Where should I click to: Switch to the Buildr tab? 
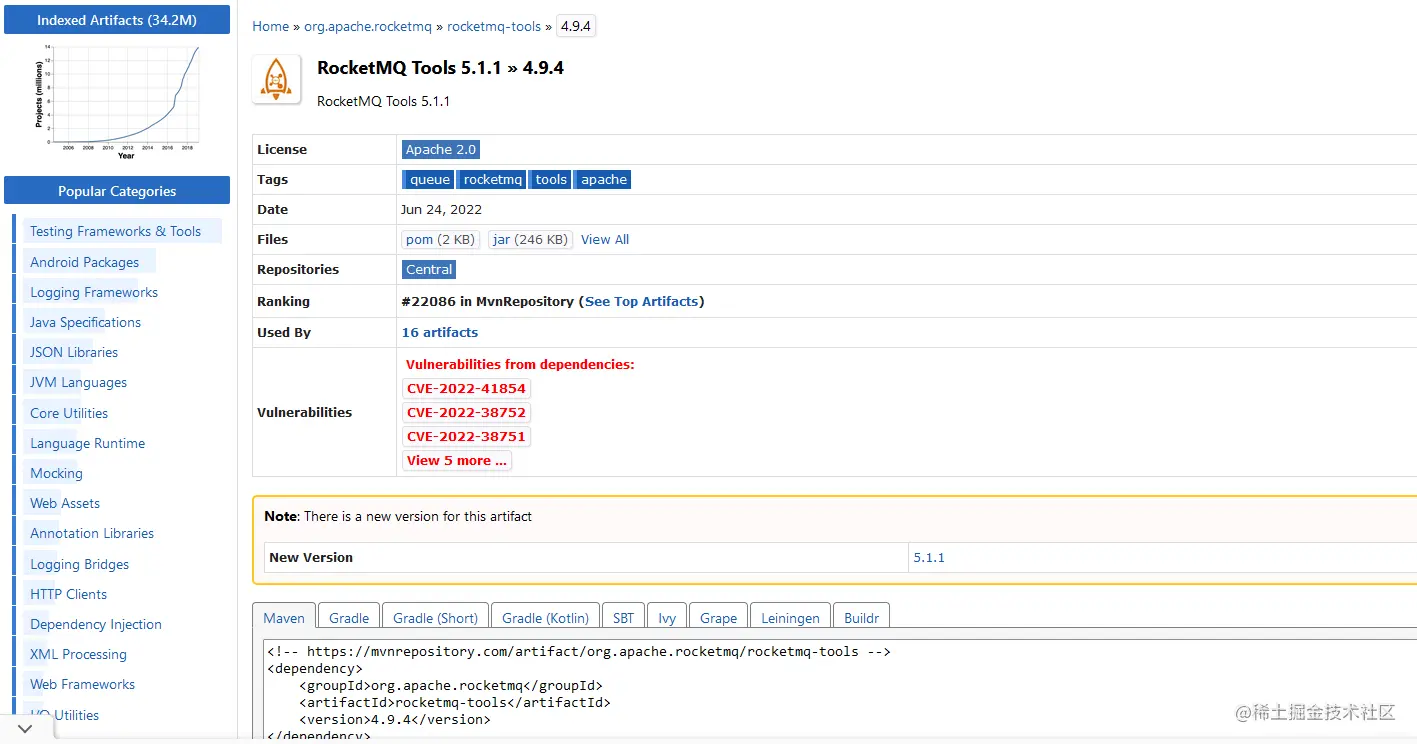tap(861, 618)
